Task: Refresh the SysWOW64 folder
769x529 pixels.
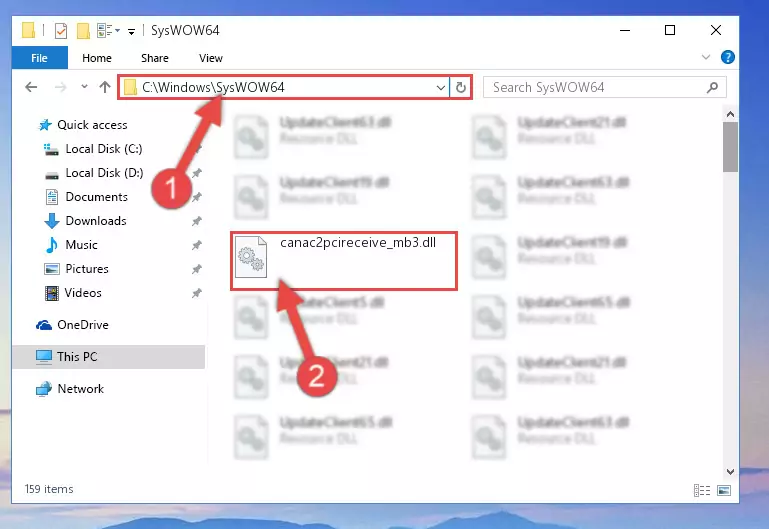Action: (461, 88)
